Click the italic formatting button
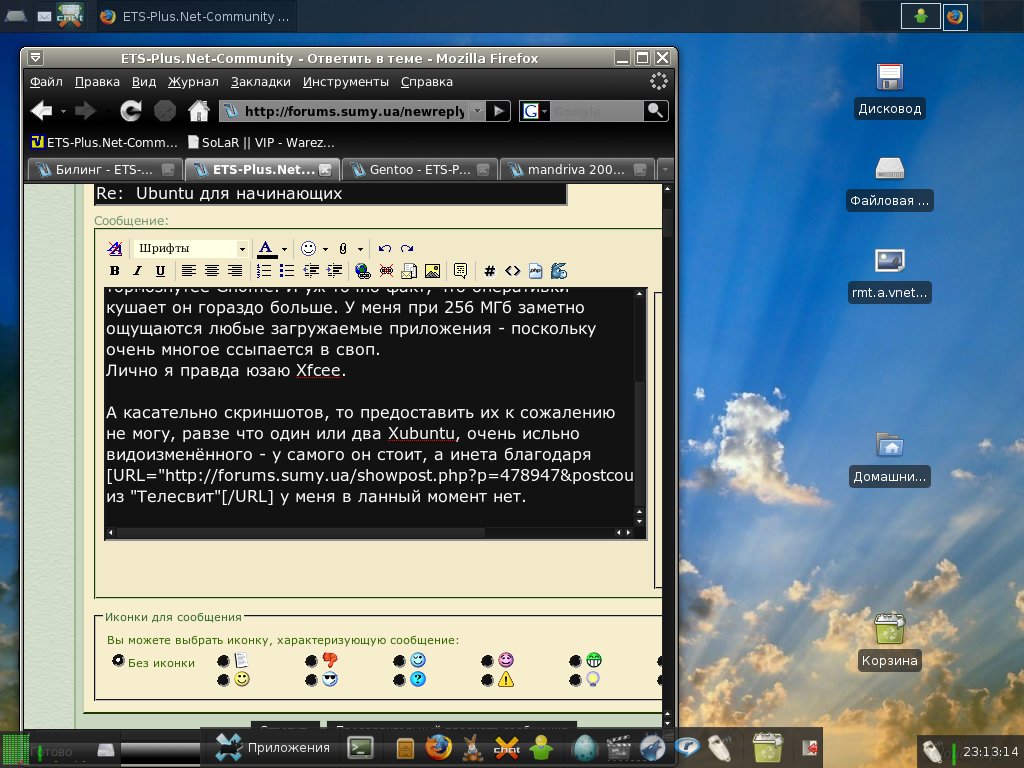 pos(137,271)
